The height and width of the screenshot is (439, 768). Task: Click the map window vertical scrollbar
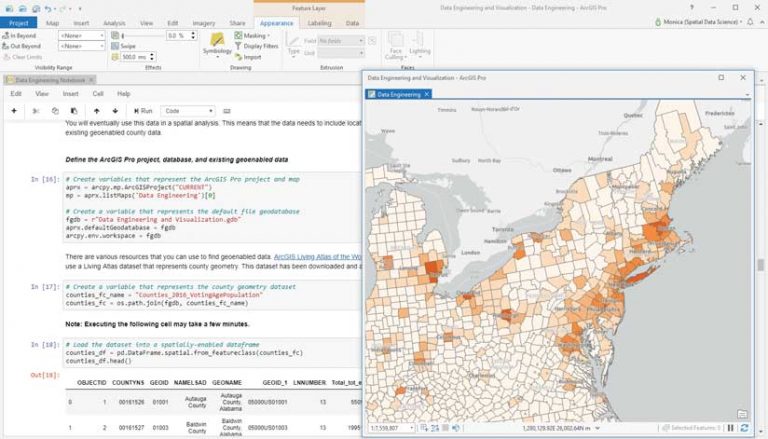click(761, 264)
